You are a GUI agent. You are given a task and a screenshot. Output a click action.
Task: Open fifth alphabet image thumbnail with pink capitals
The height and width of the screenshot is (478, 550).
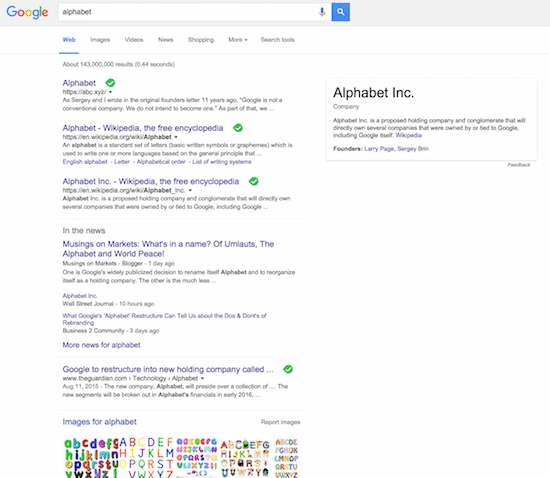(287, 457)
